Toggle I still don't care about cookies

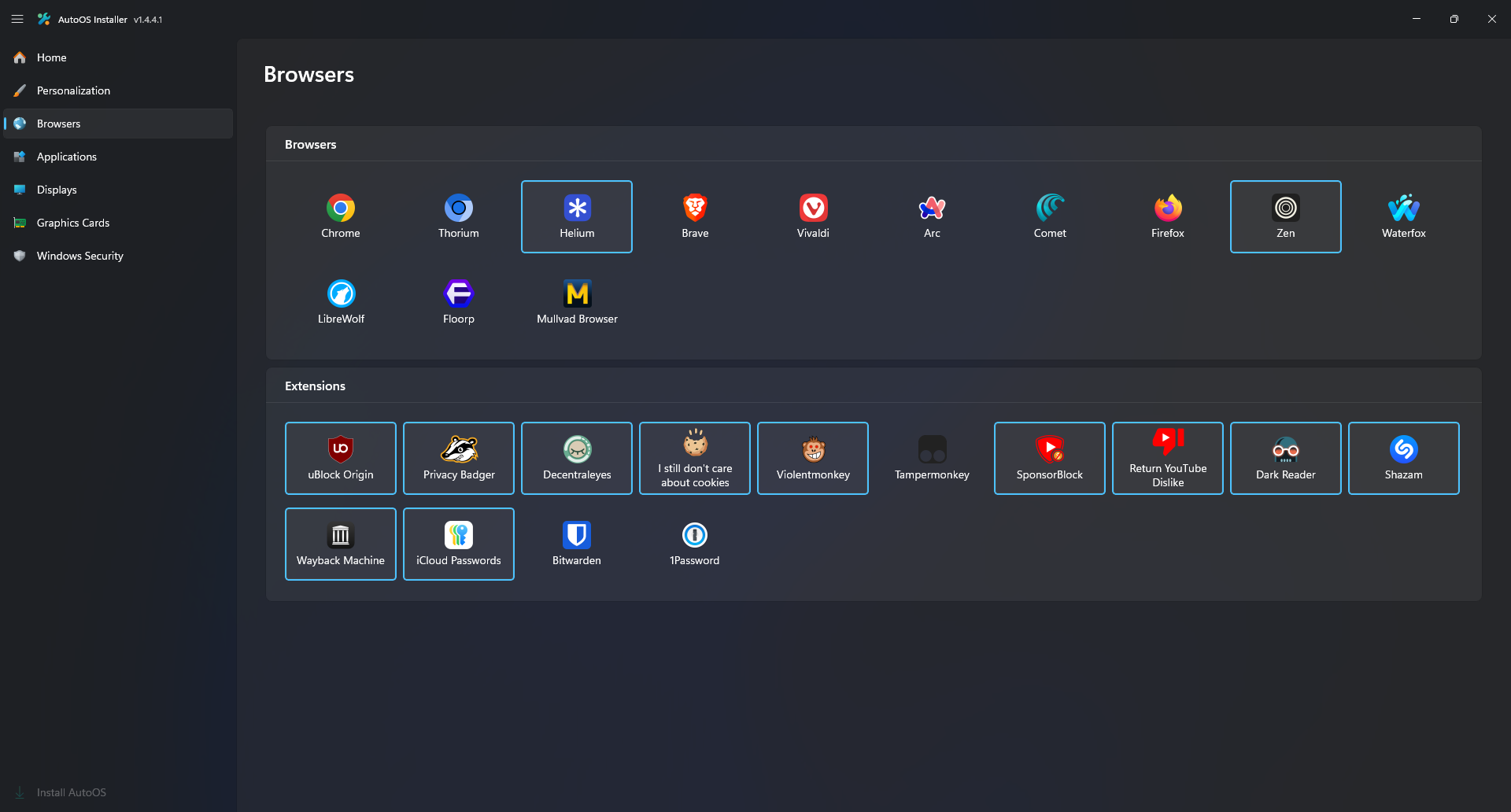(695, 458)
